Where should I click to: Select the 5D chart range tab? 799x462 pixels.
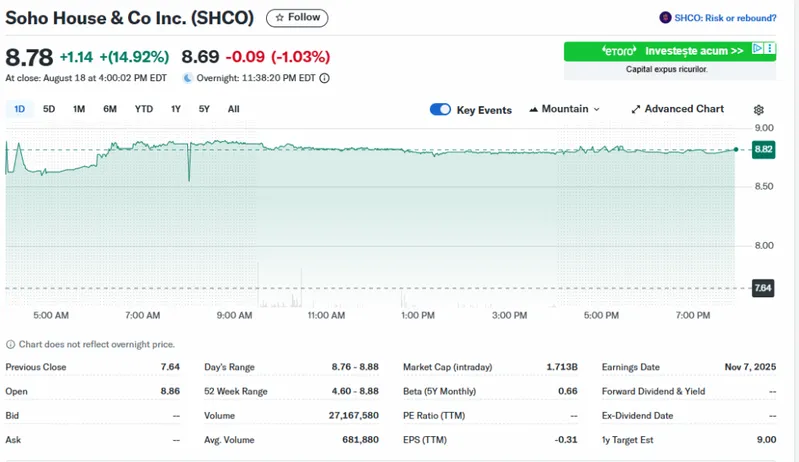click(49, 109)
